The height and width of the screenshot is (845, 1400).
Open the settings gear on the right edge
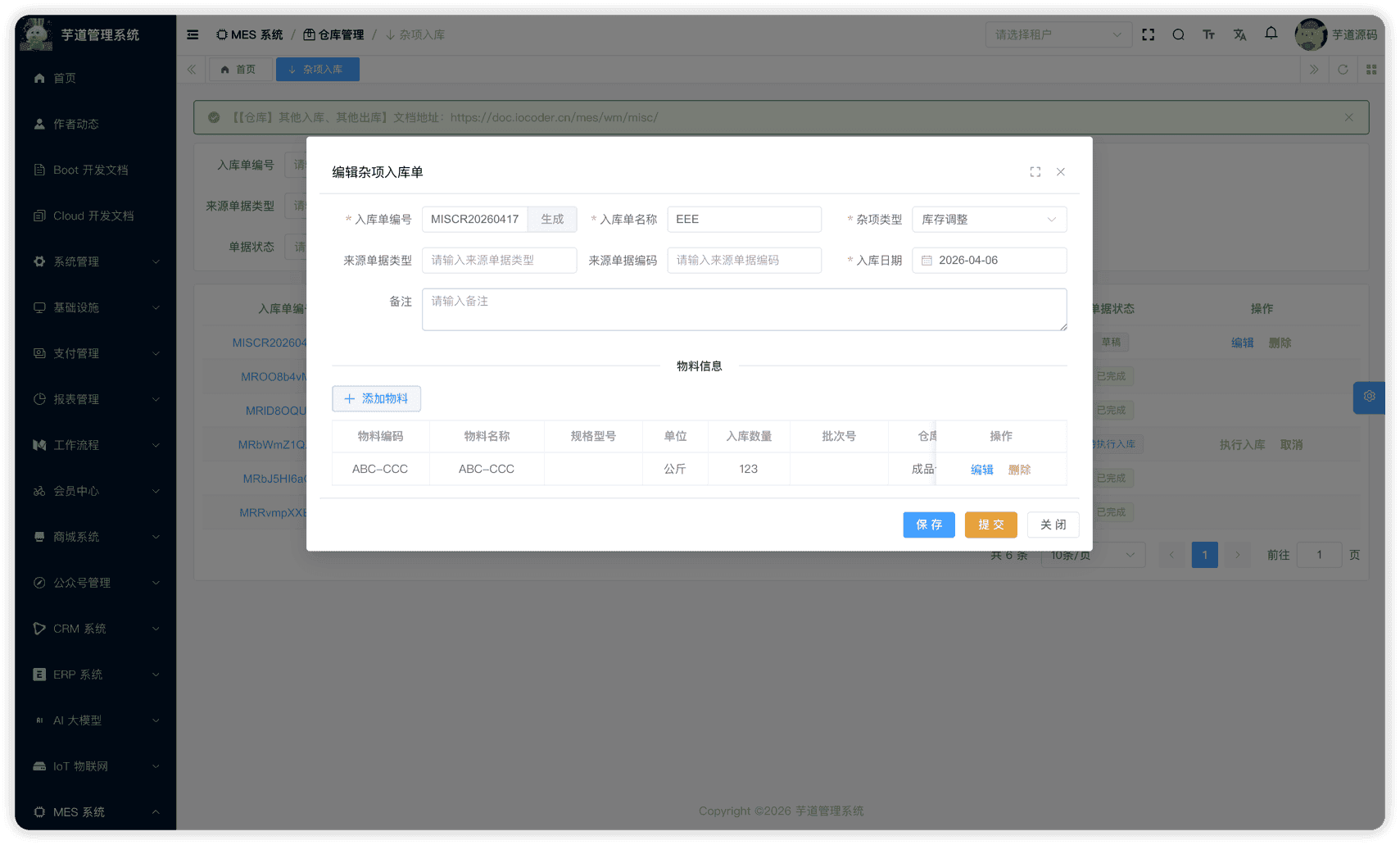[x=1369, y=397]
